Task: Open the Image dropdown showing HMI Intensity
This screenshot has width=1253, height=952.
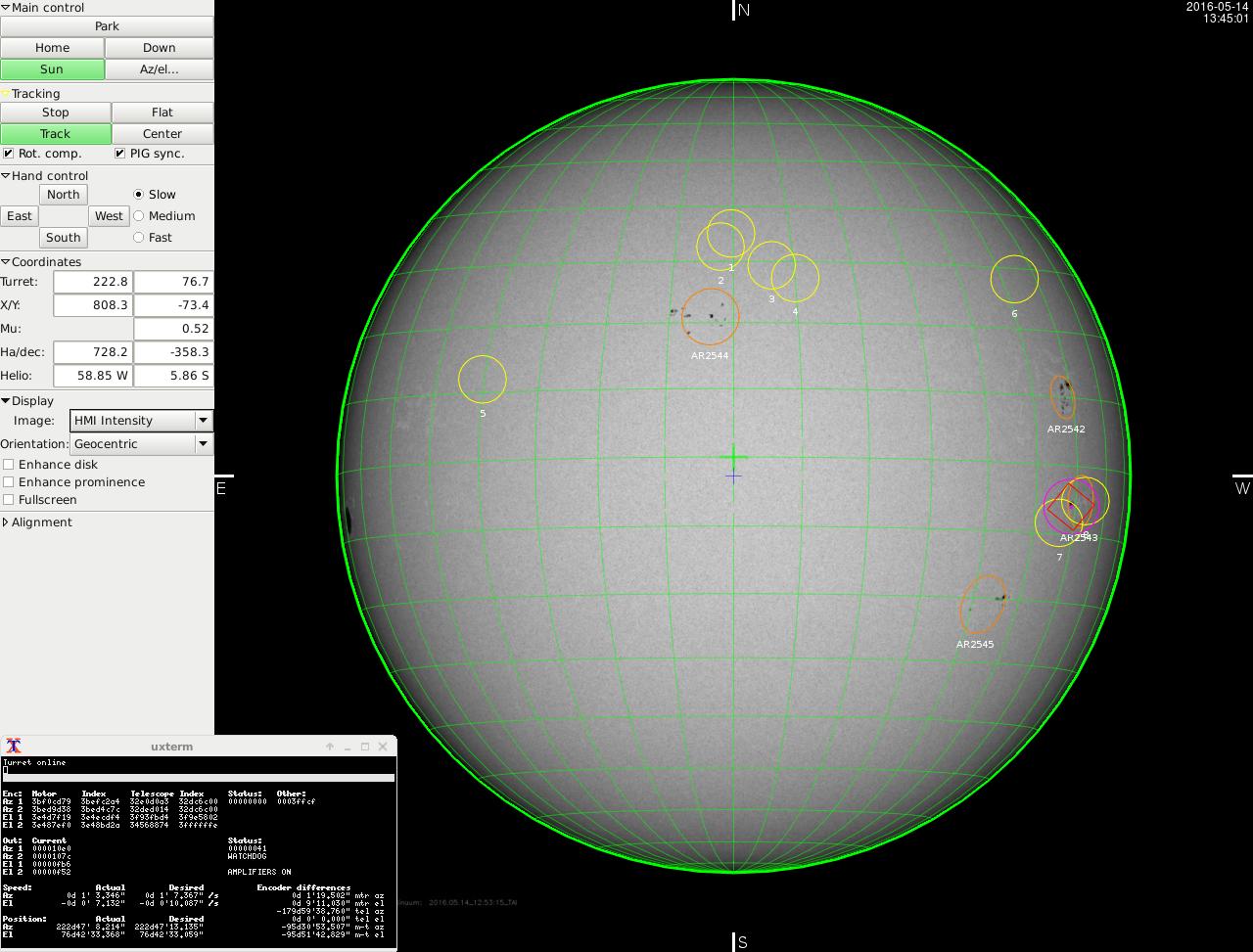Action: 142,421
